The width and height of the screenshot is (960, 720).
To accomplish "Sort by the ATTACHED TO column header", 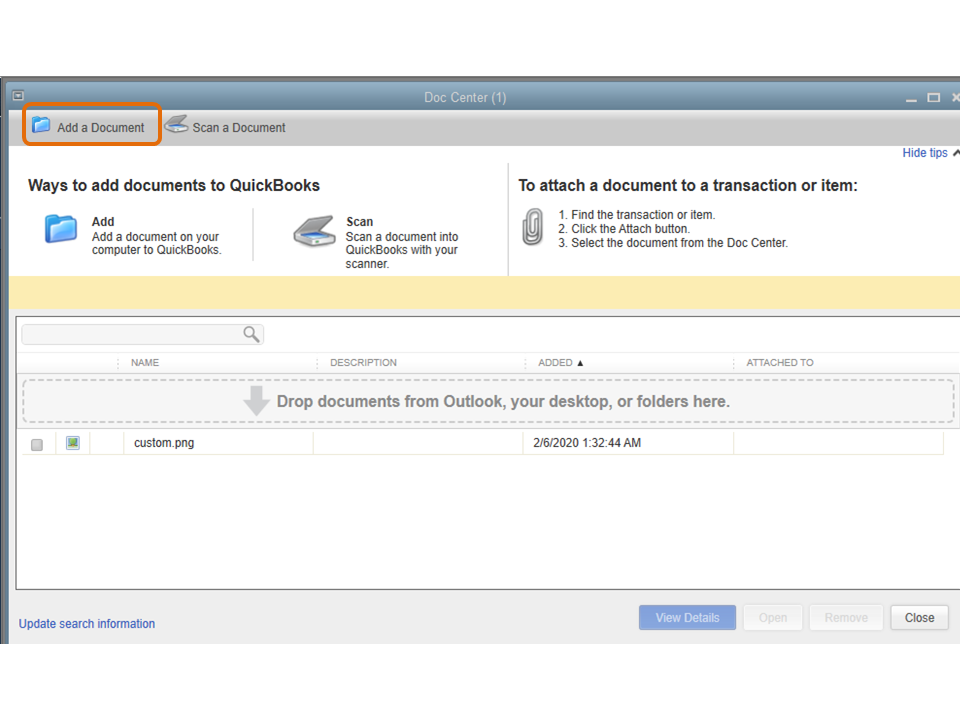I will tap(779, 362).
